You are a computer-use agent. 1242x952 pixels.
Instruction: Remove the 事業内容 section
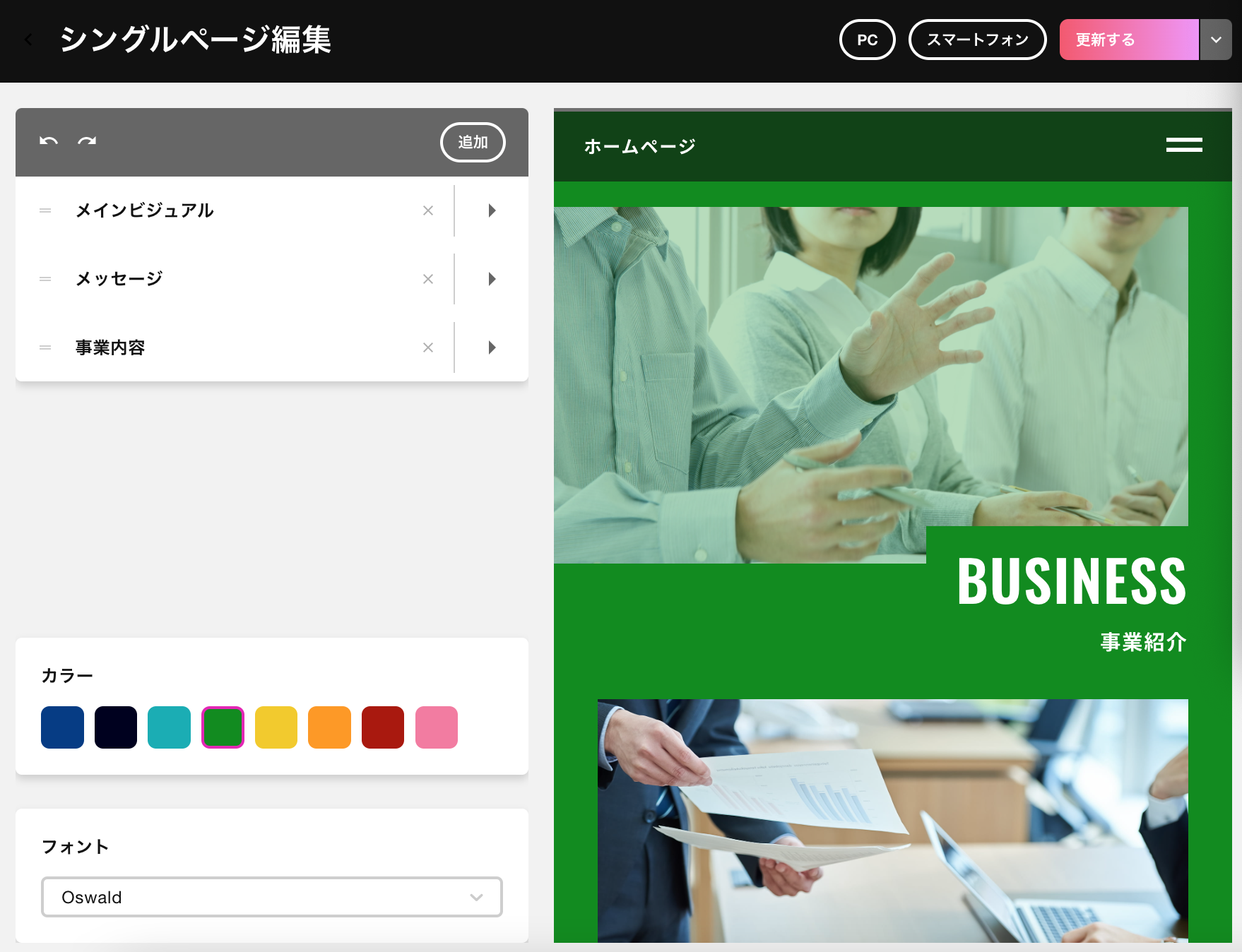[428, 347]
